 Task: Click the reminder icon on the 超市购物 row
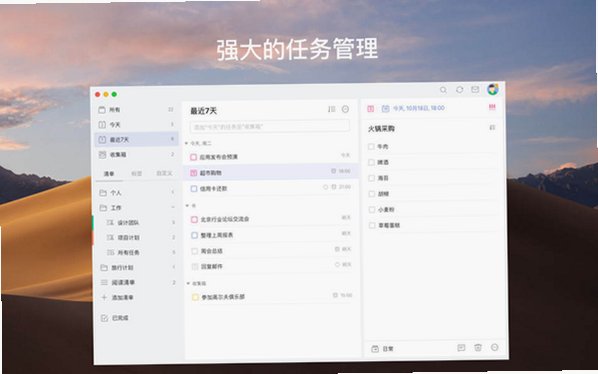coord(334,171)
